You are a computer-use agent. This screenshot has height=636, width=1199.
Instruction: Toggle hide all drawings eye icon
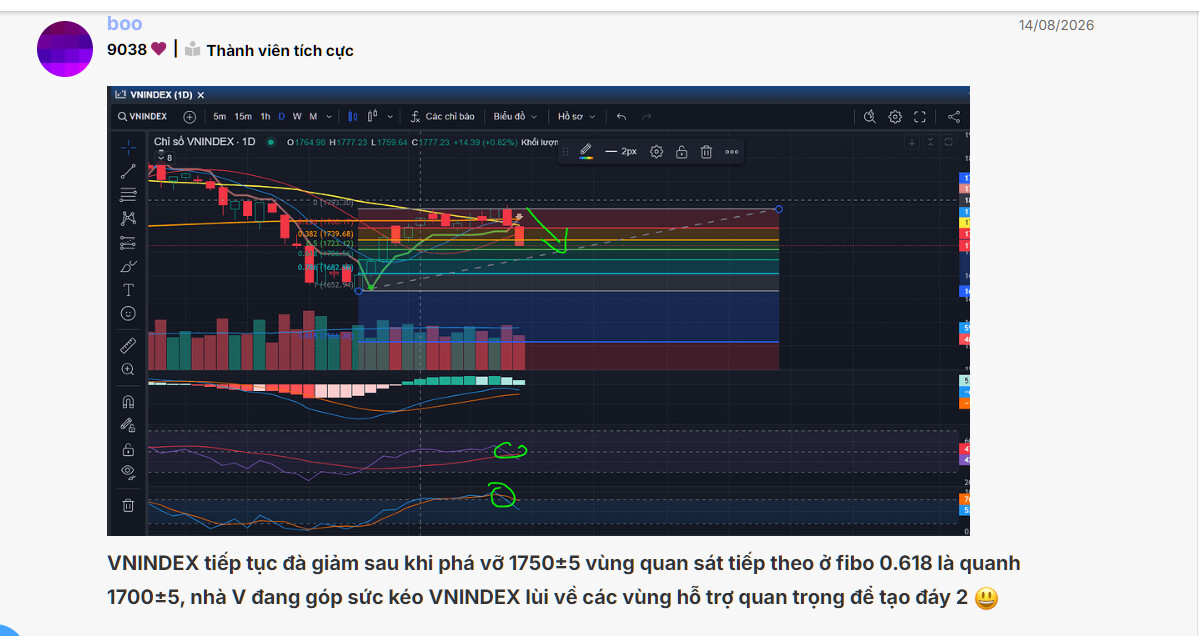pos(128,472)
